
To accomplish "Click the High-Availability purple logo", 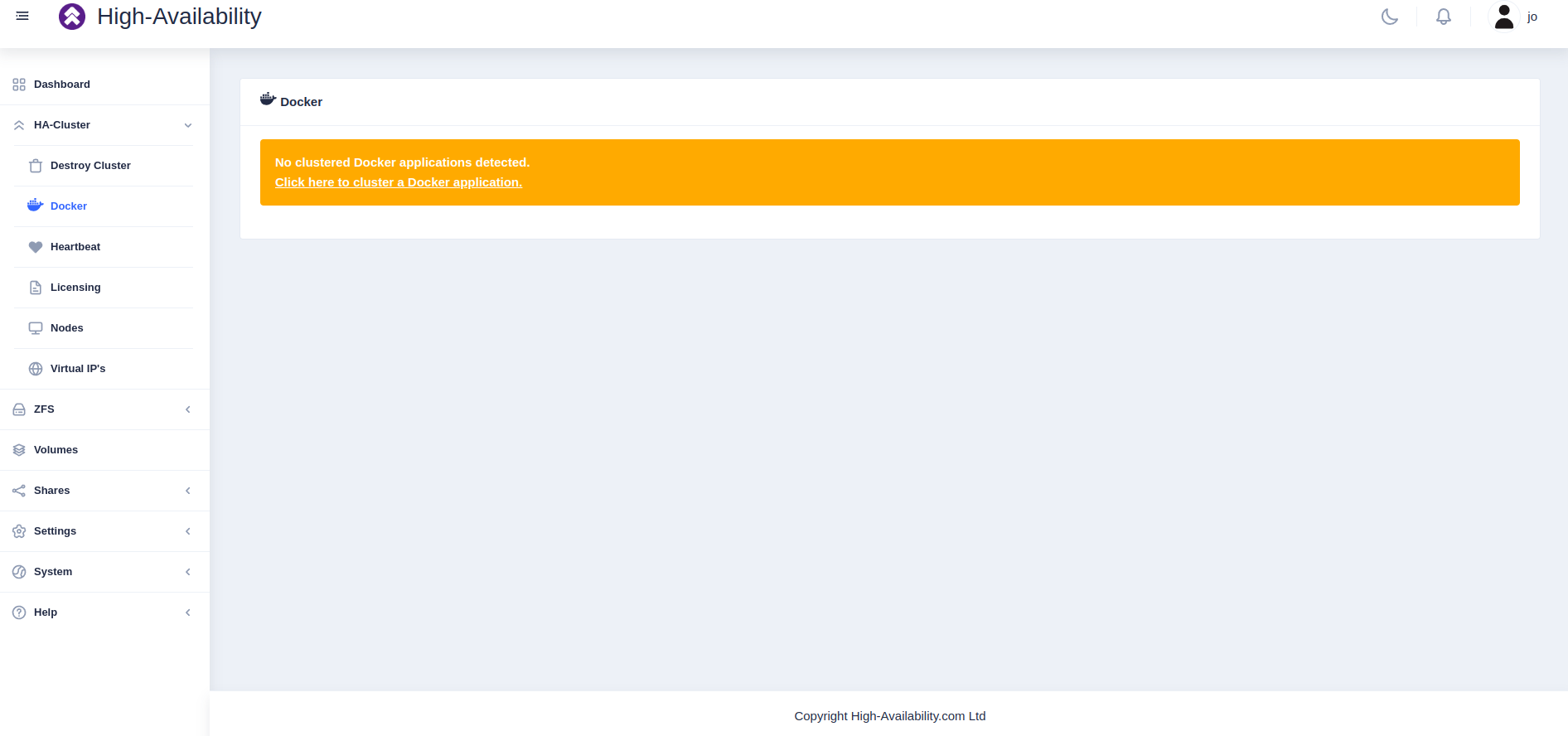I will (x=72, y=17).
